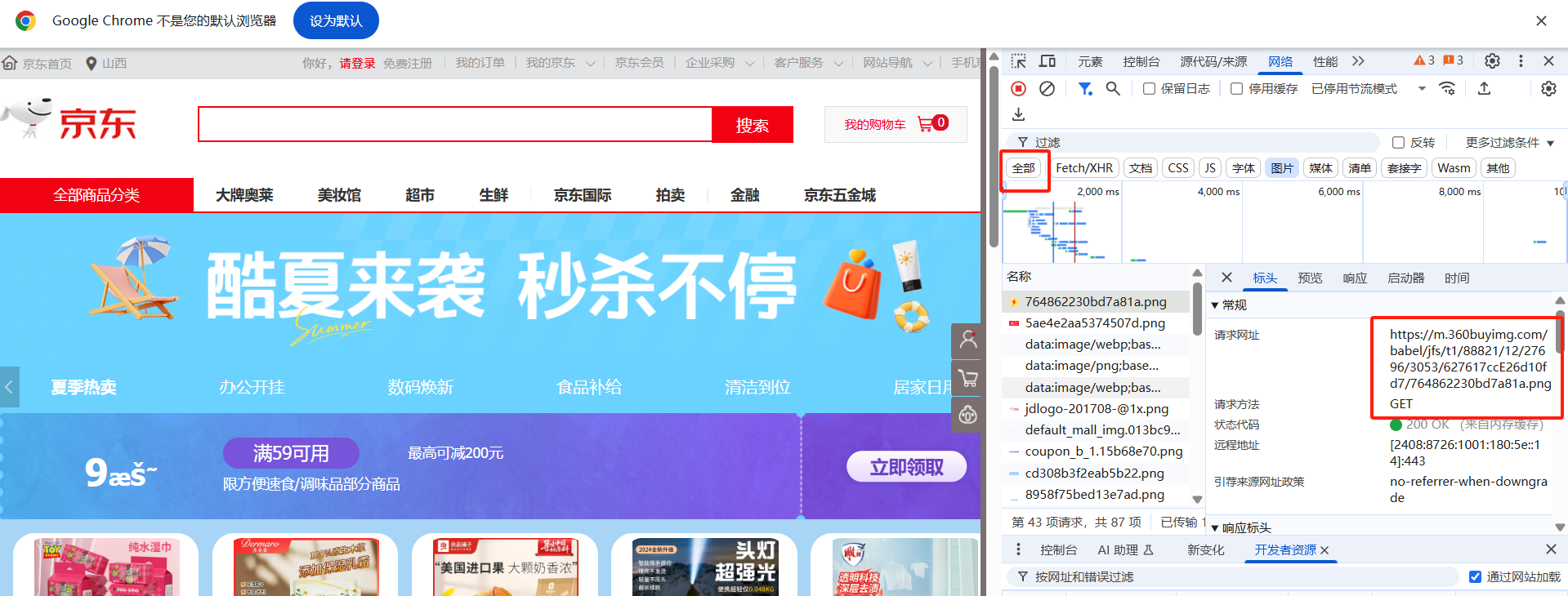Open network search with the magnifier icon
Viewport: 1568px width, 596px height.
1113,88
